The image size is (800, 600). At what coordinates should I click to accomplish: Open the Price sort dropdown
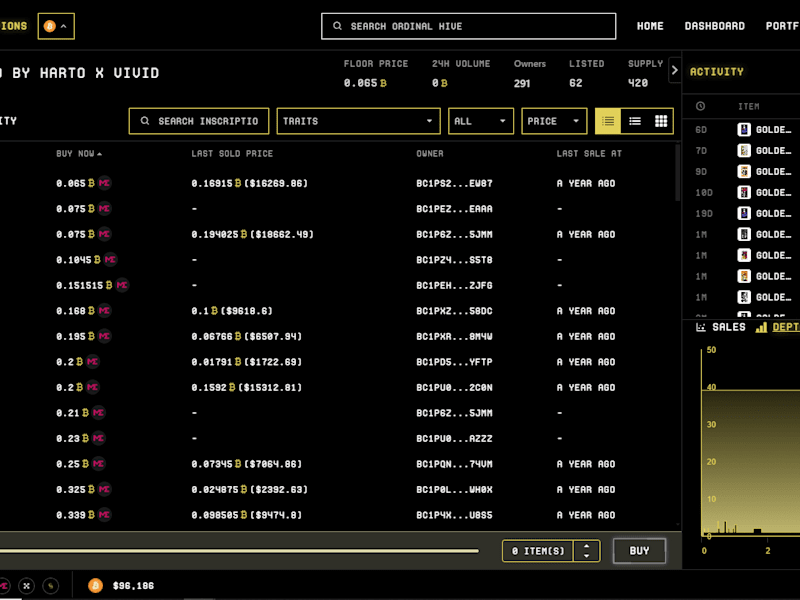coord(554,121)
